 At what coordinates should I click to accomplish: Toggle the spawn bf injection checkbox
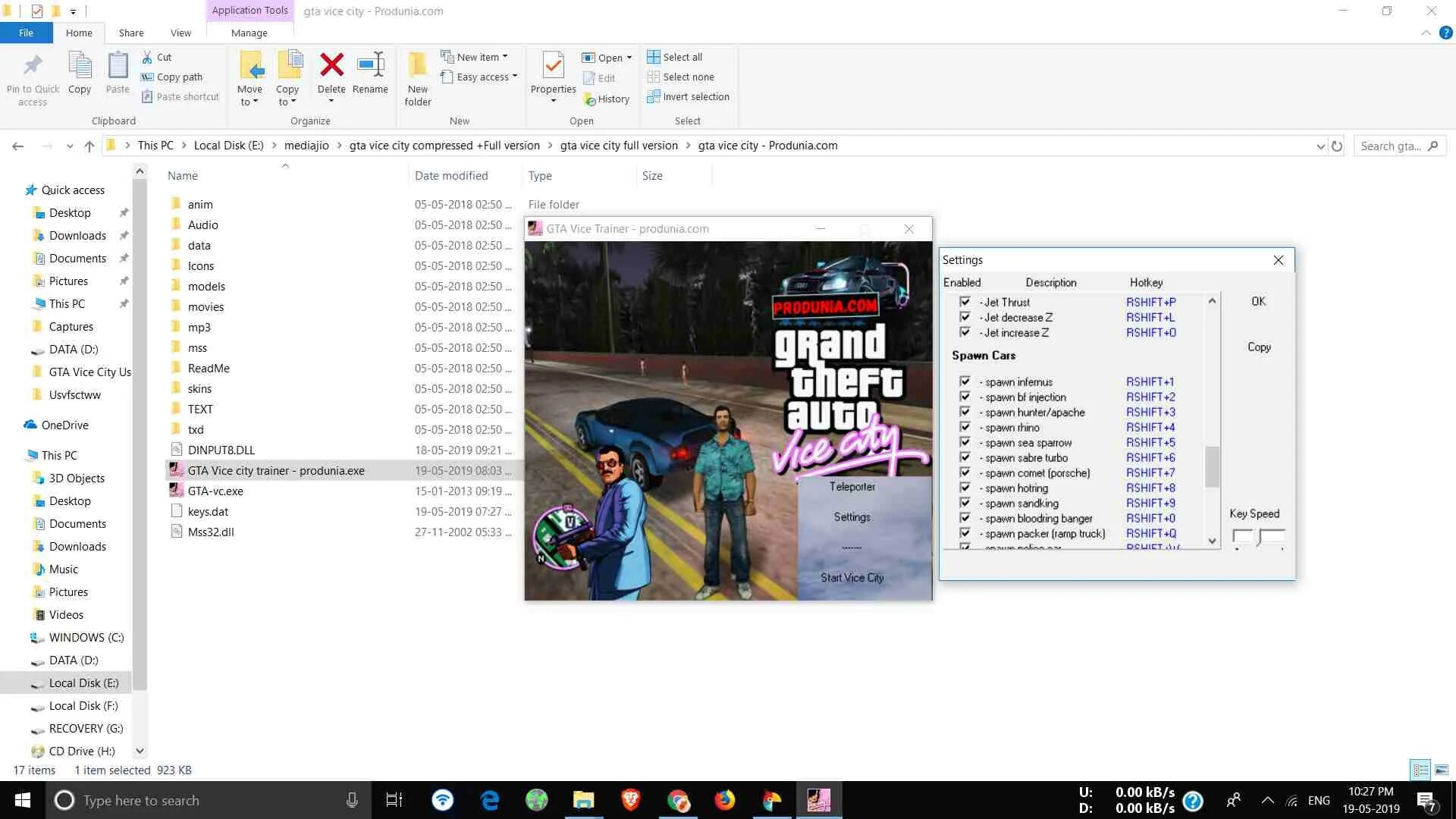(x=965, y=397)
